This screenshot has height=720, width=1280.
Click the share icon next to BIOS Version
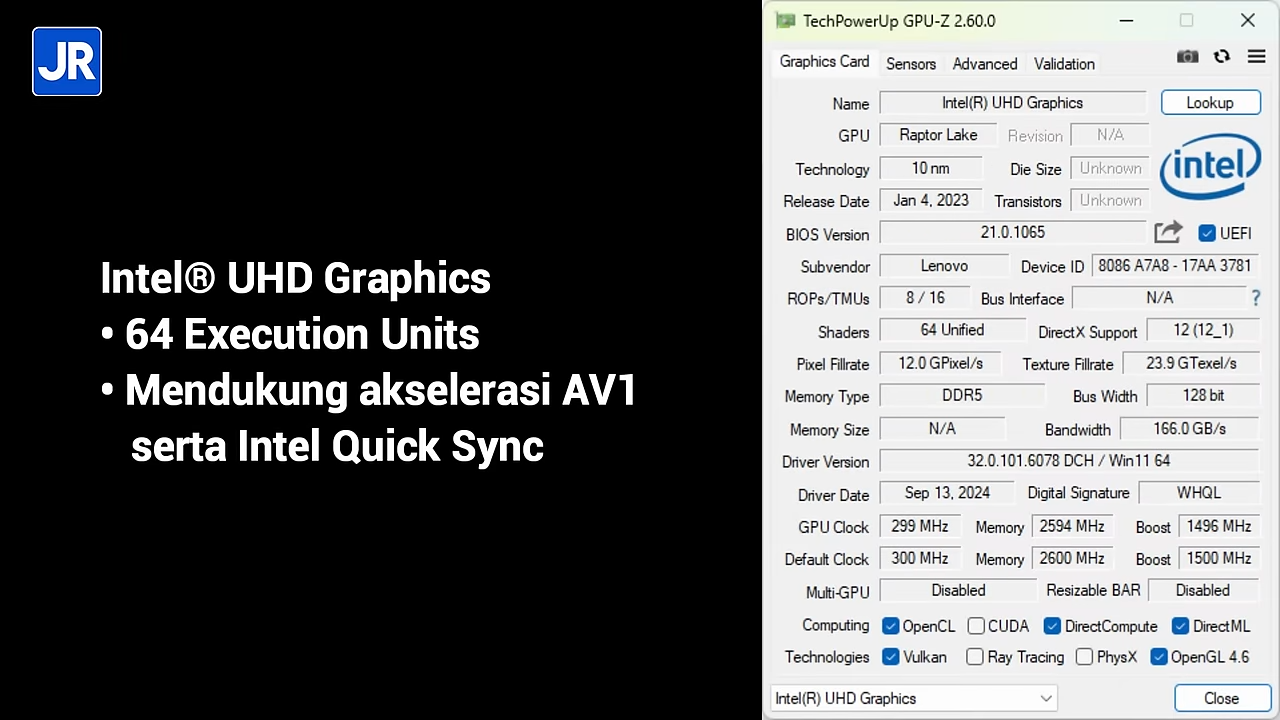click(x=1168, y=232)
